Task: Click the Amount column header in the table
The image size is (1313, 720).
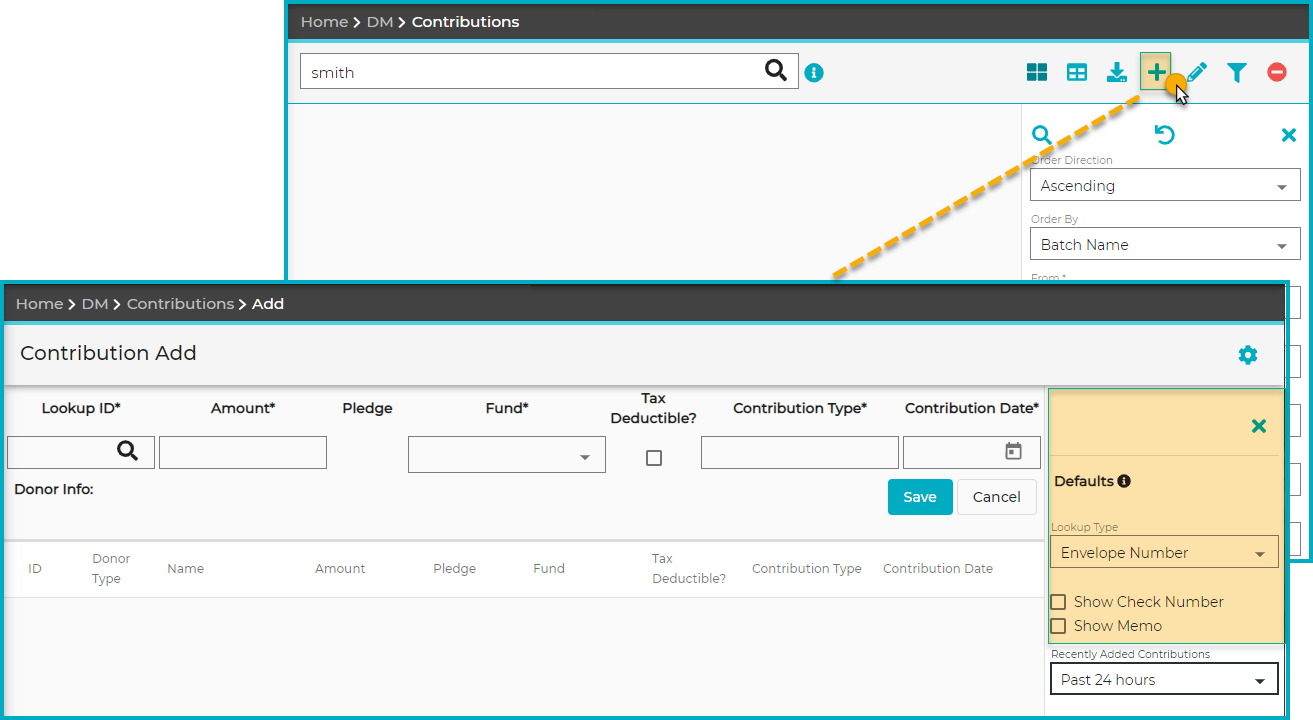Action: (340, 568)
